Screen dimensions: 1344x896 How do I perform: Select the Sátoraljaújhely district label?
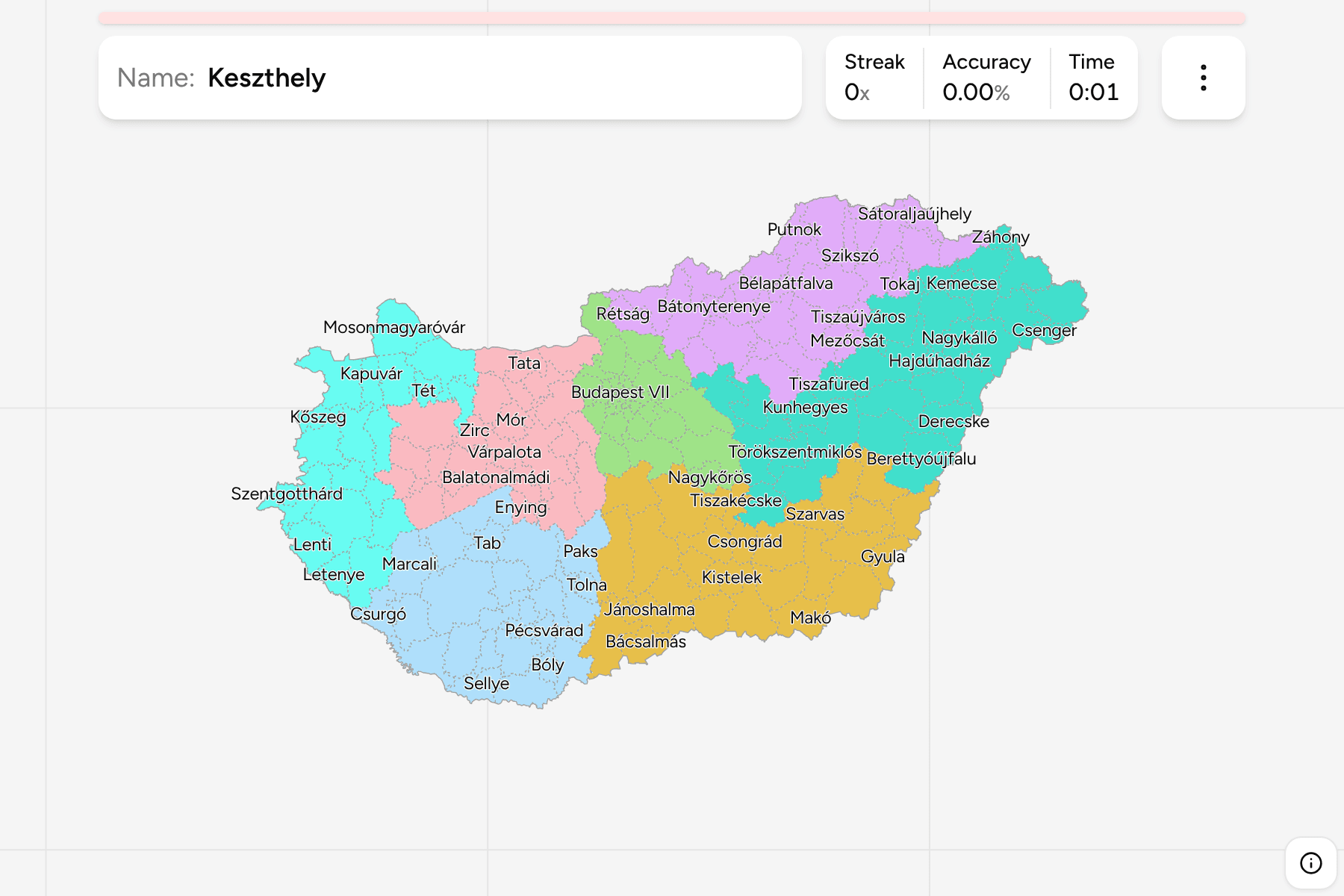(x=915, y=214)
